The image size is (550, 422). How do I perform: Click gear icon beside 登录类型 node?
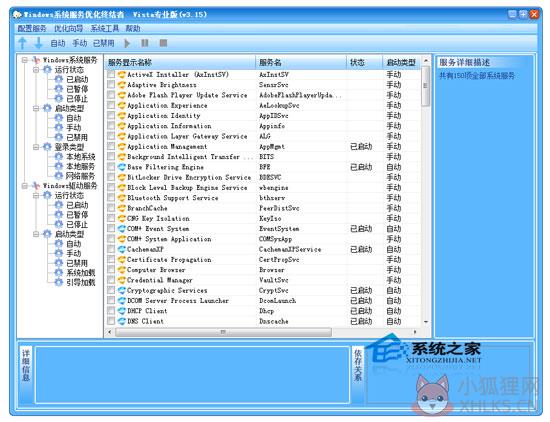(47, 147)
